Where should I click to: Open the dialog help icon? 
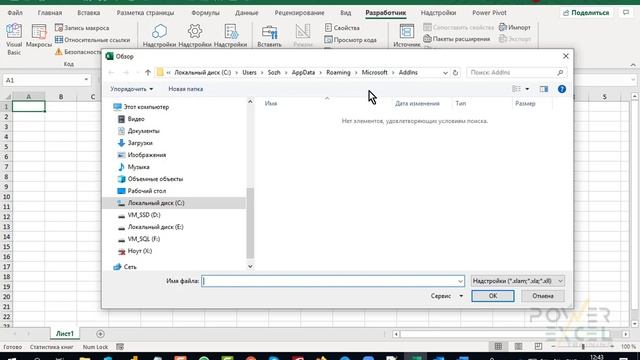(x=562, y=89)
